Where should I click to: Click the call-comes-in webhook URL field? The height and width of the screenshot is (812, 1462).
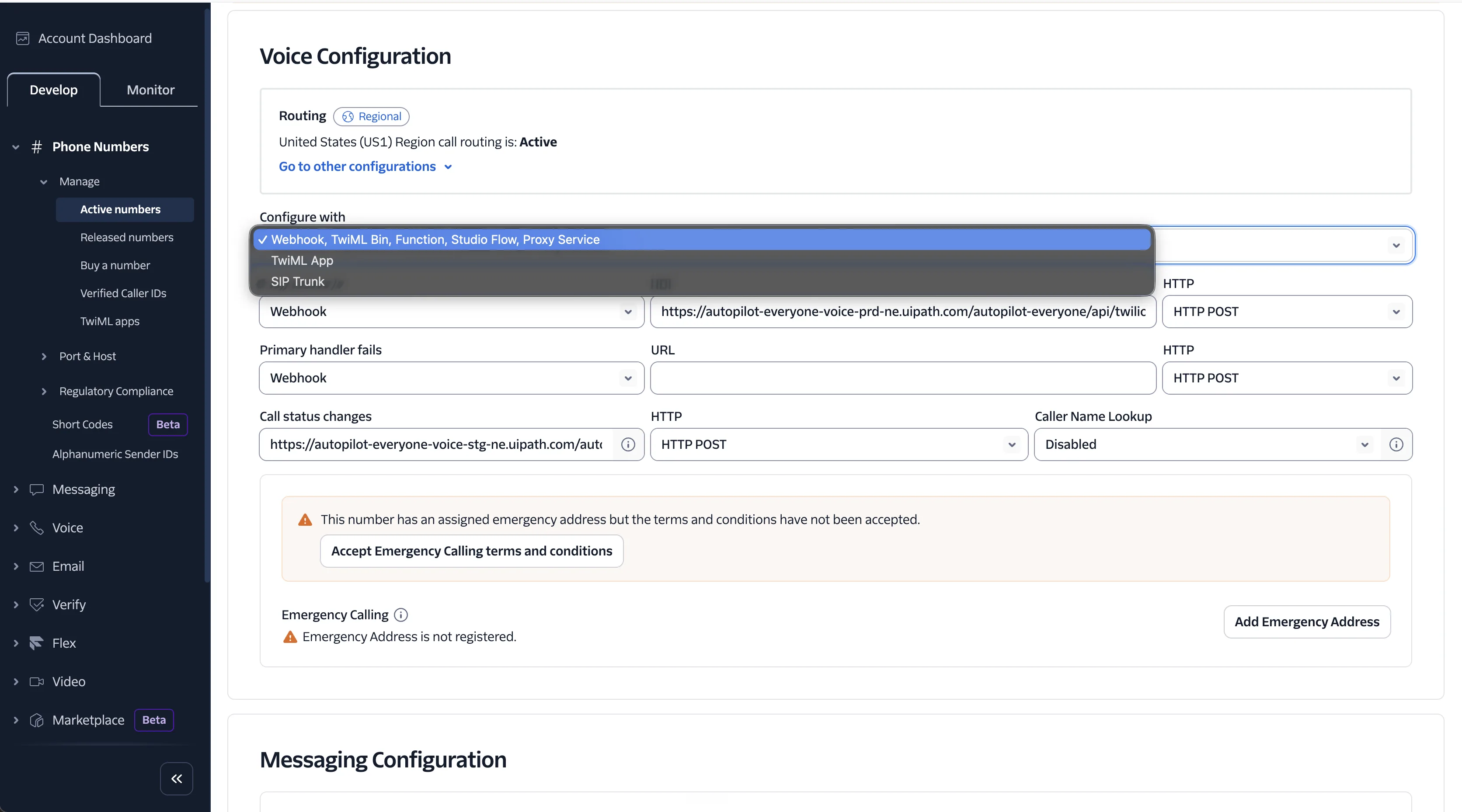pos(903,312)
